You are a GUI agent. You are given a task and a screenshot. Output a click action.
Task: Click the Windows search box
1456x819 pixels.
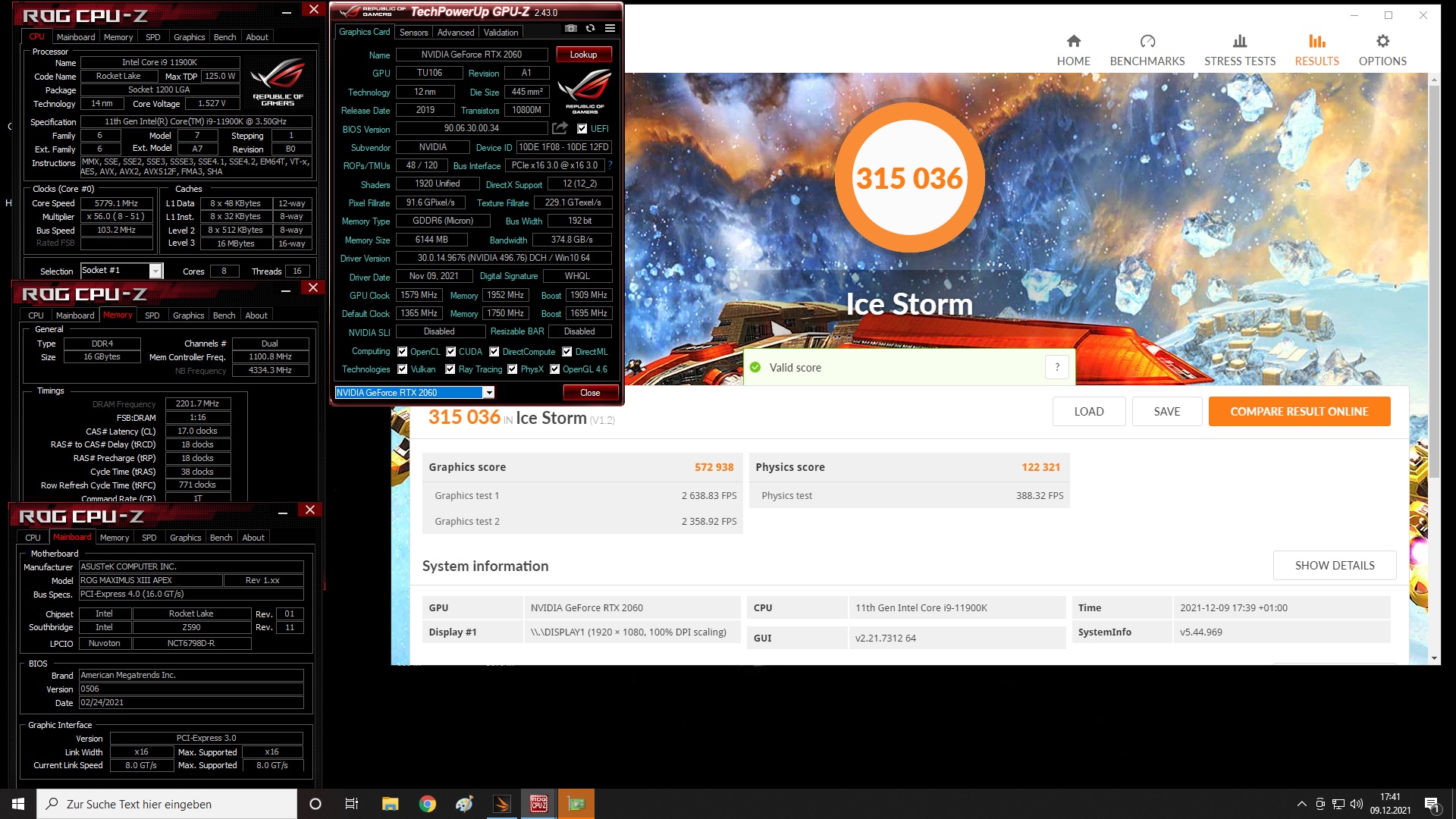click(167, 804)
